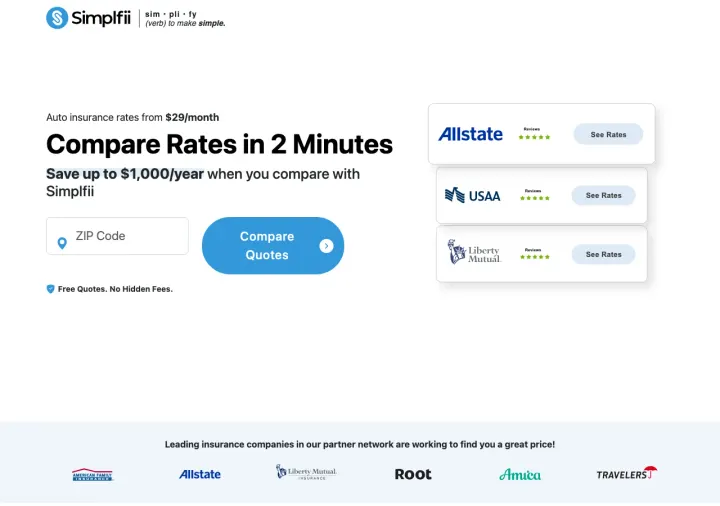Screen dimensions: 720x506
Task: Click See Rates for USAA
Action: tap(603, 196)
